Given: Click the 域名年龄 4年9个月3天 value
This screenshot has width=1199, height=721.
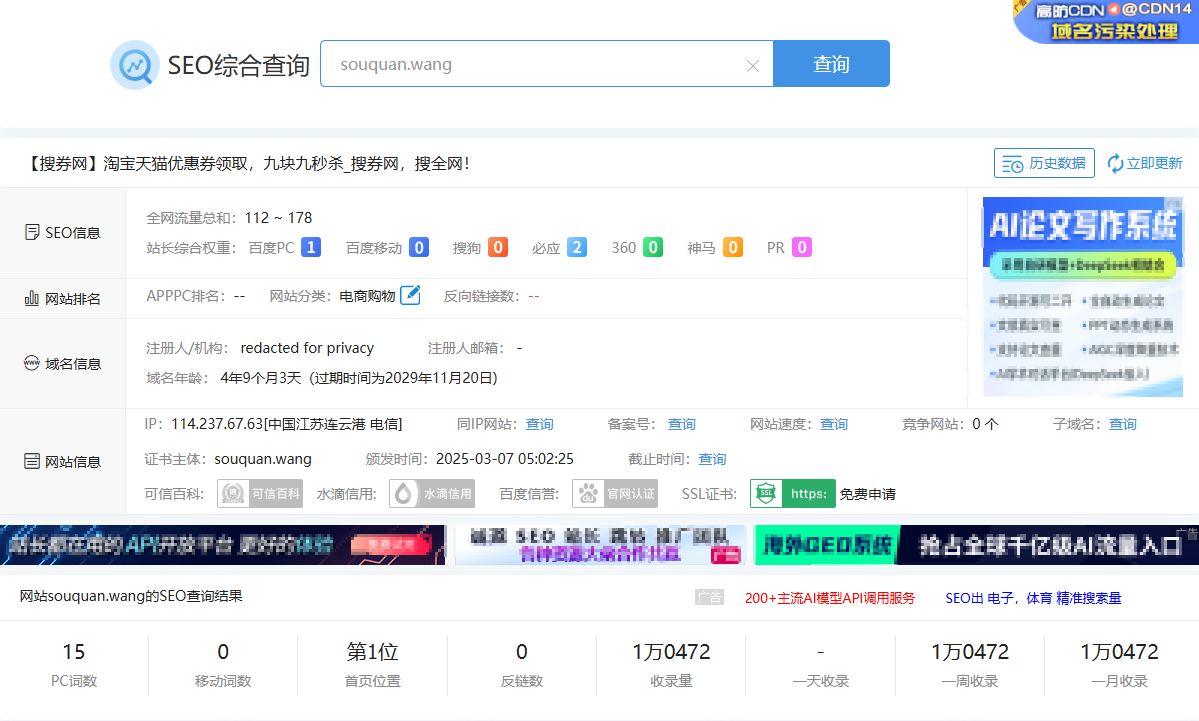Looking at the screenshot, I should point(261,378).
